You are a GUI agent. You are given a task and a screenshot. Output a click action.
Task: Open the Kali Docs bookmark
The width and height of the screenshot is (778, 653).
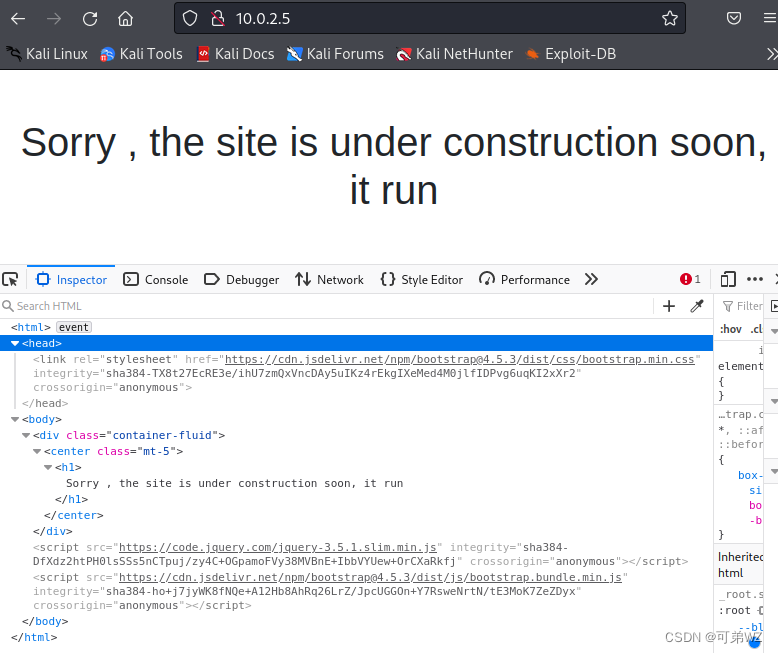(x=235, y=54)
